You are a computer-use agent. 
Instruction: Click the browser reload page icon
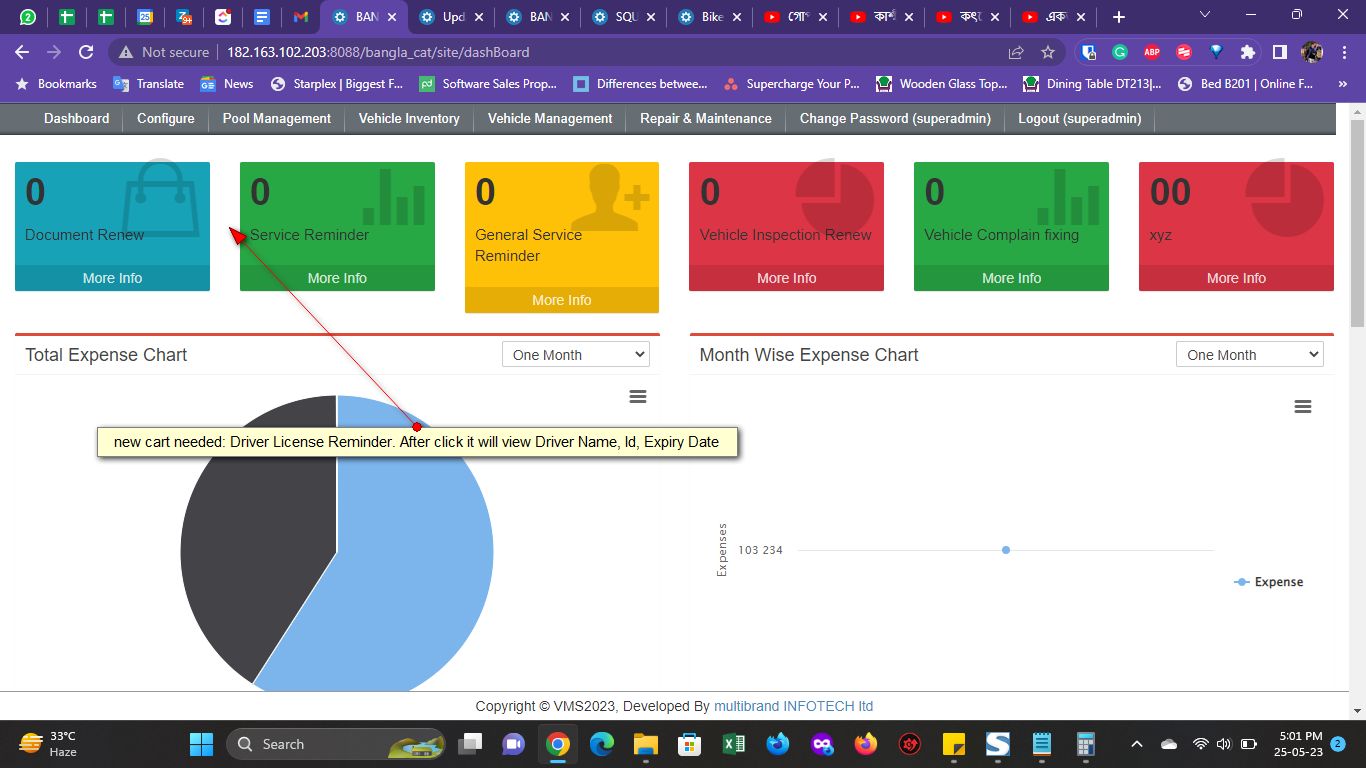(x=86, y=52)
